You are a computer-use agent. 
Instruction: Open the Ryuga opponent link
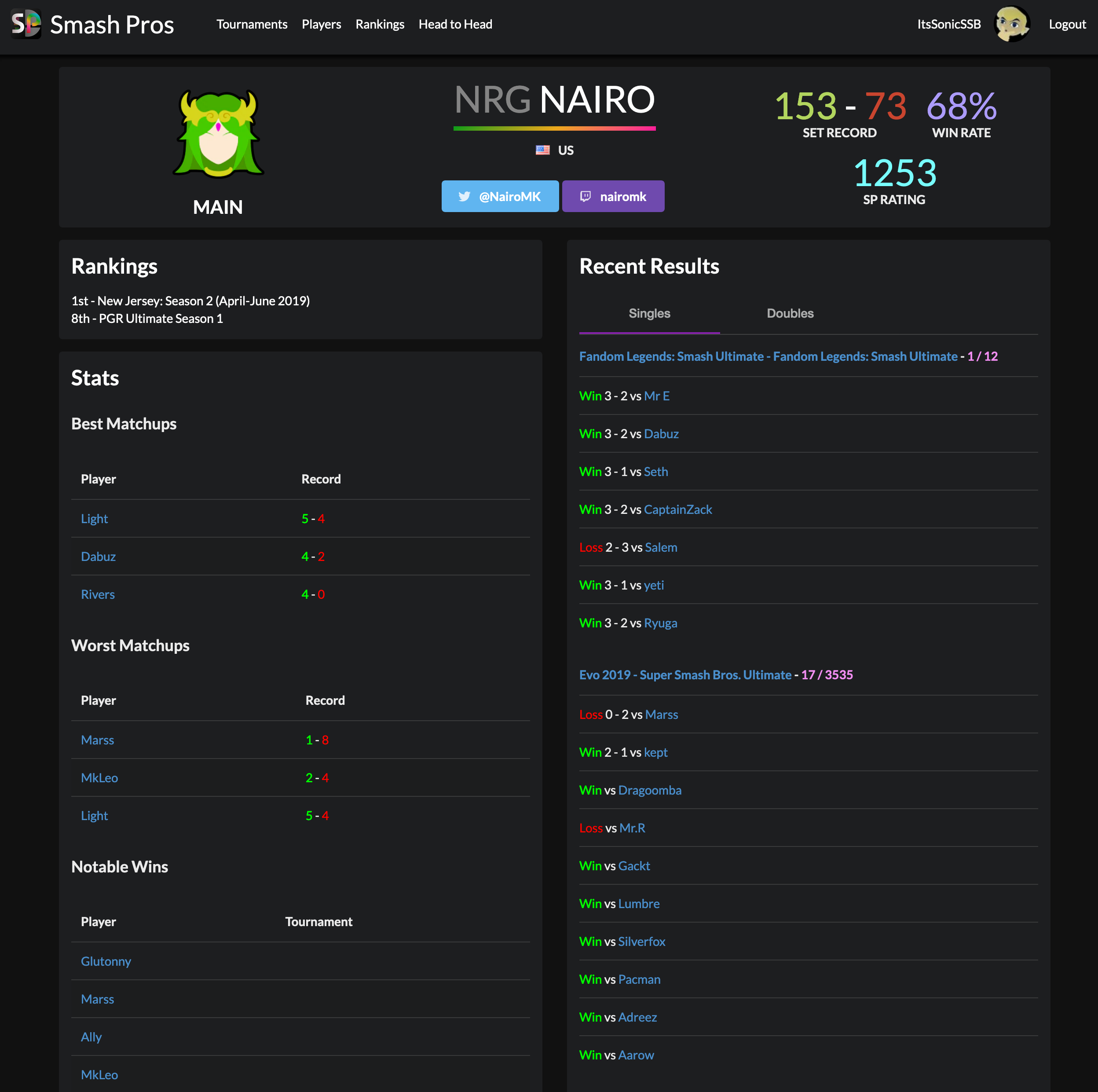pos(661,623)
